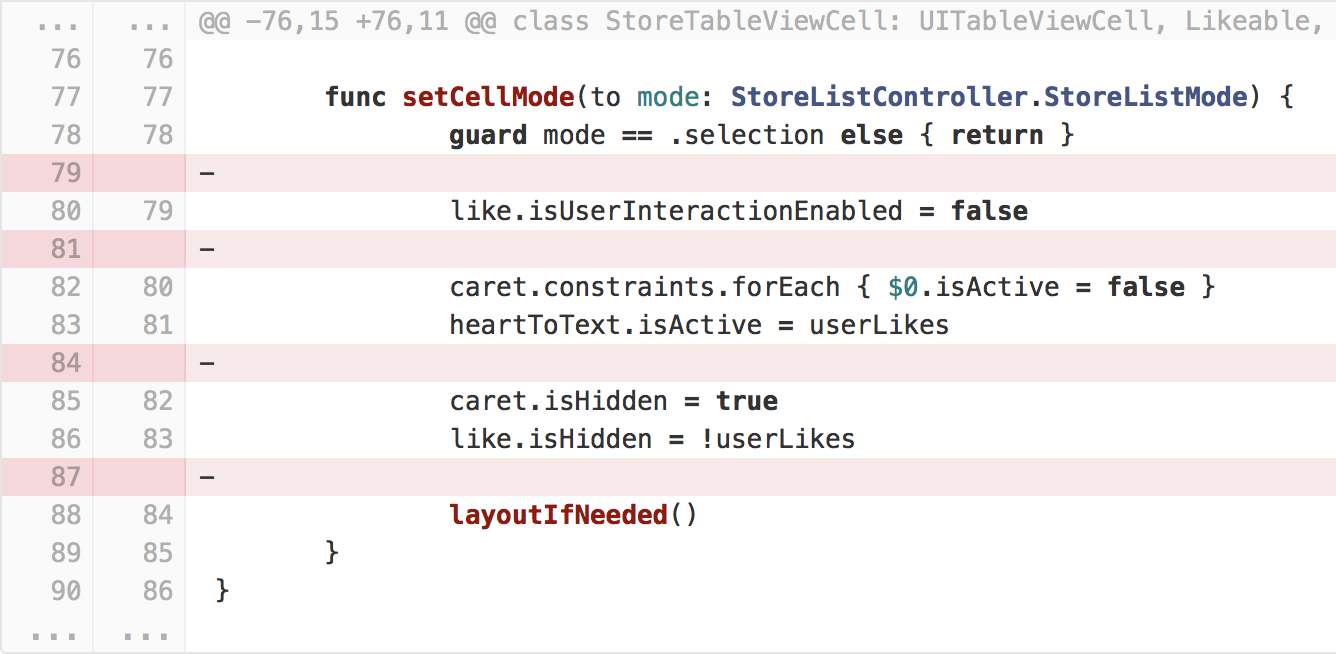Image resolution: width=1336 pixels, height=654 pixels.
Task: Click the heartToText.isActive line
Action: coord(699,325)
